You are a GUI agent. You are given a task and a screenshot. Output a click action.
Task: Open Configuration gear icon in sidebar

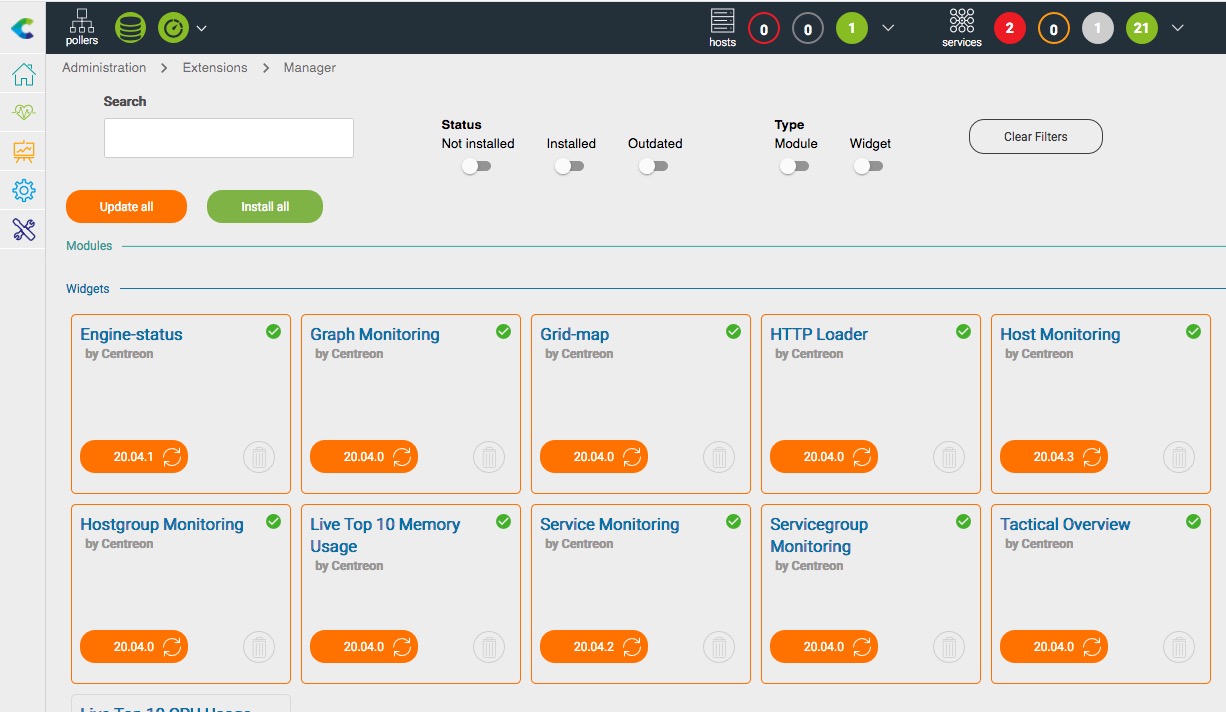pyautogui.click(x=23, y=190)
